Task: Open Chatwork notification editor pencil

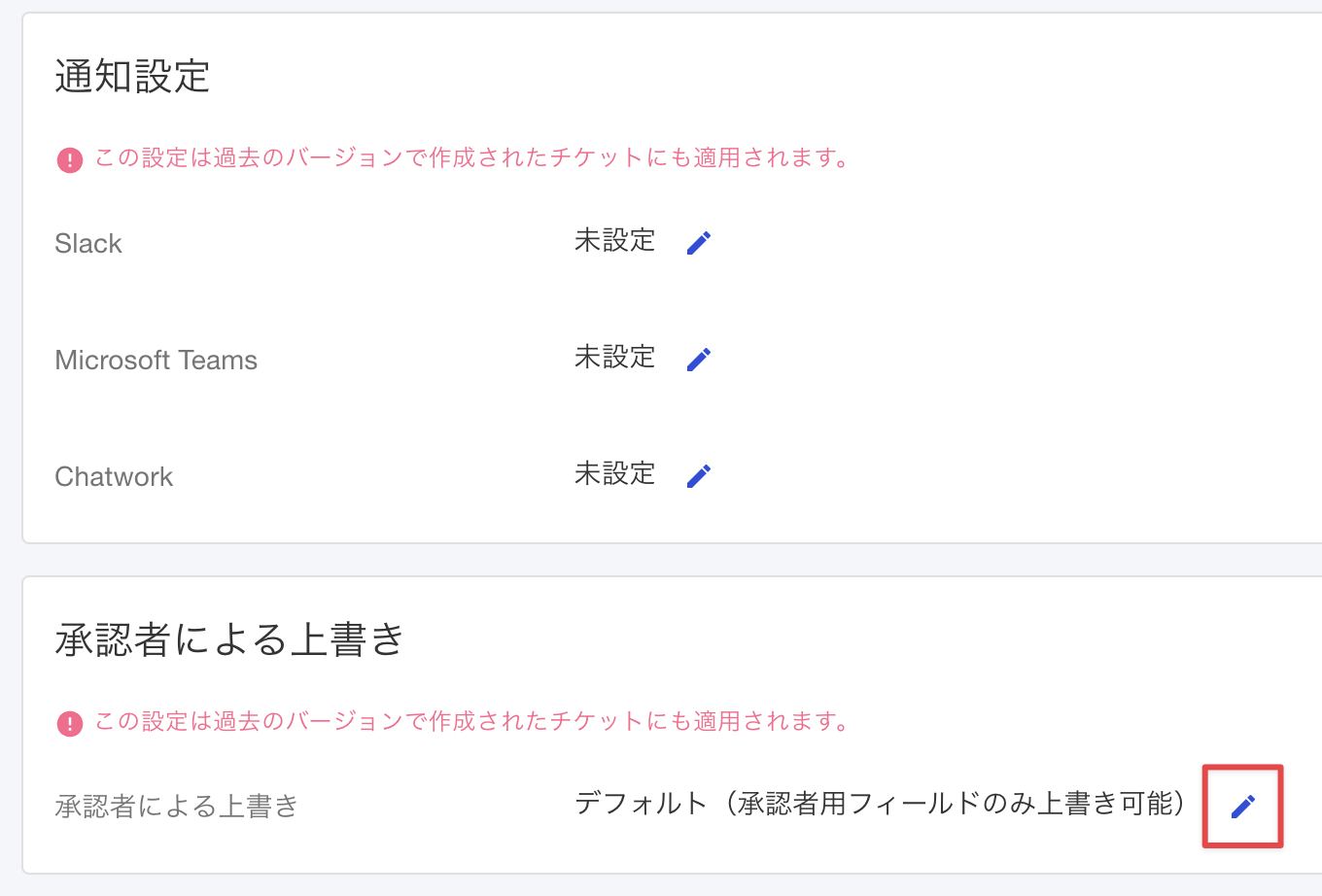Action: (x=699, y=476)
